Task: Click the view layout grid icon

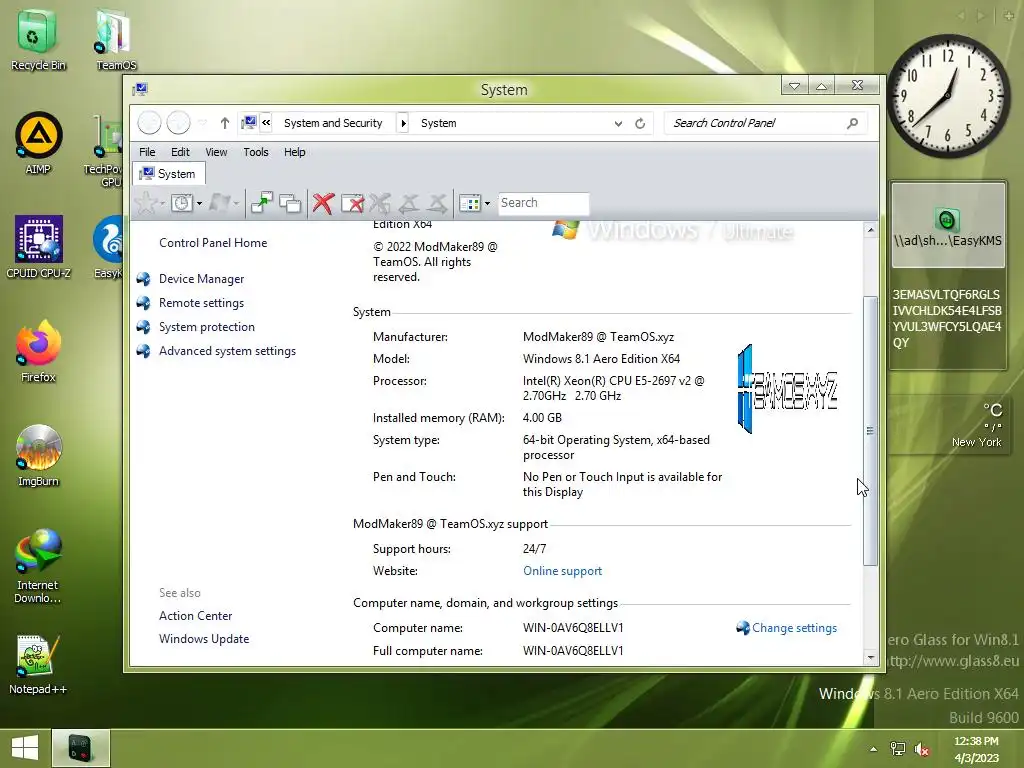Action: pyautogui.click(x=470, y=203)
